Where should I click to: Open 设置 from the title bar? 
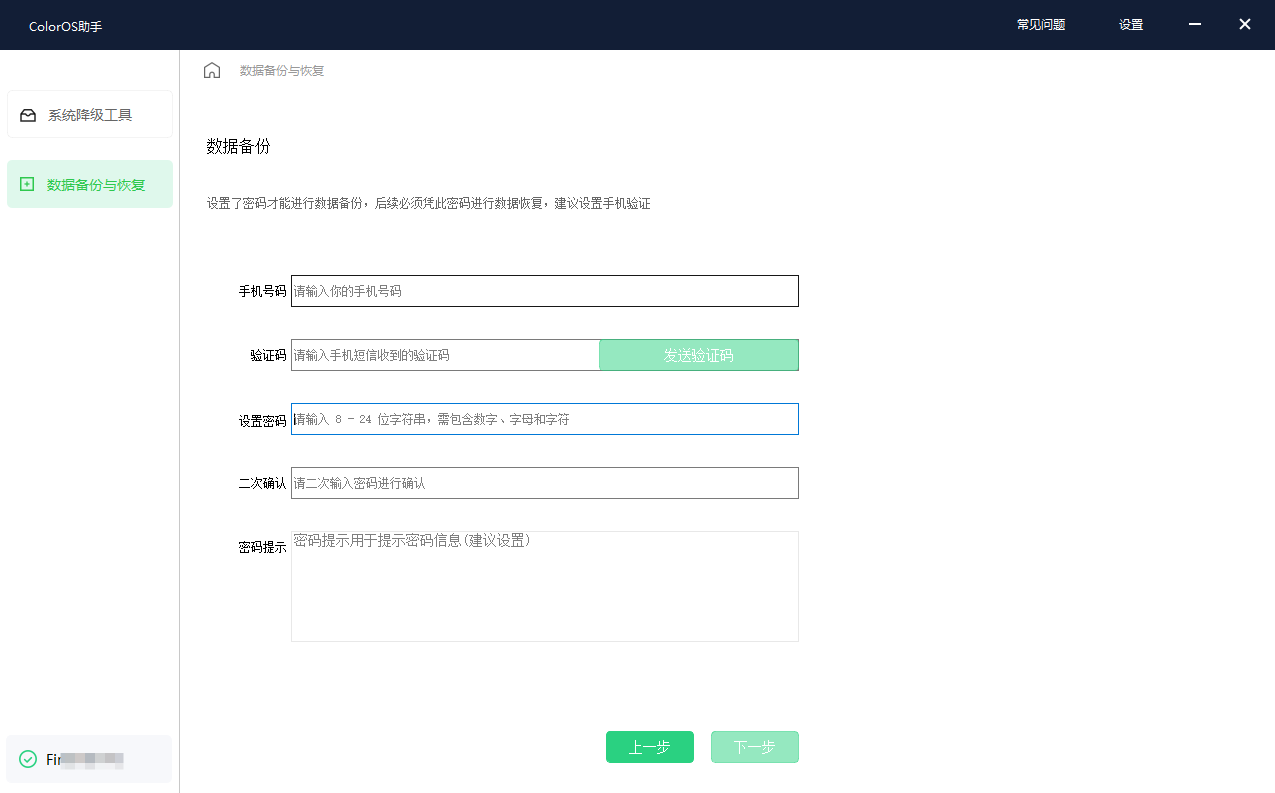pyautogui.click(x=1130, y=24)
